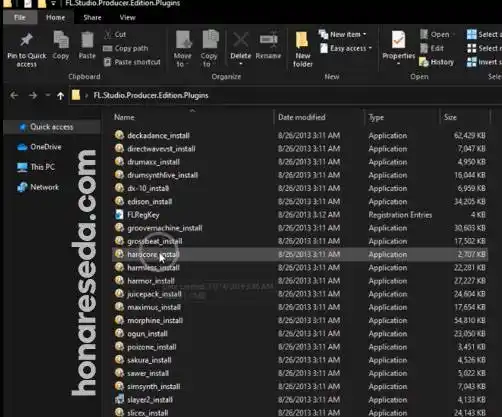502x417 pixels.
Task: Click the Paste clipboard icon
Action: tap(87, 40)
